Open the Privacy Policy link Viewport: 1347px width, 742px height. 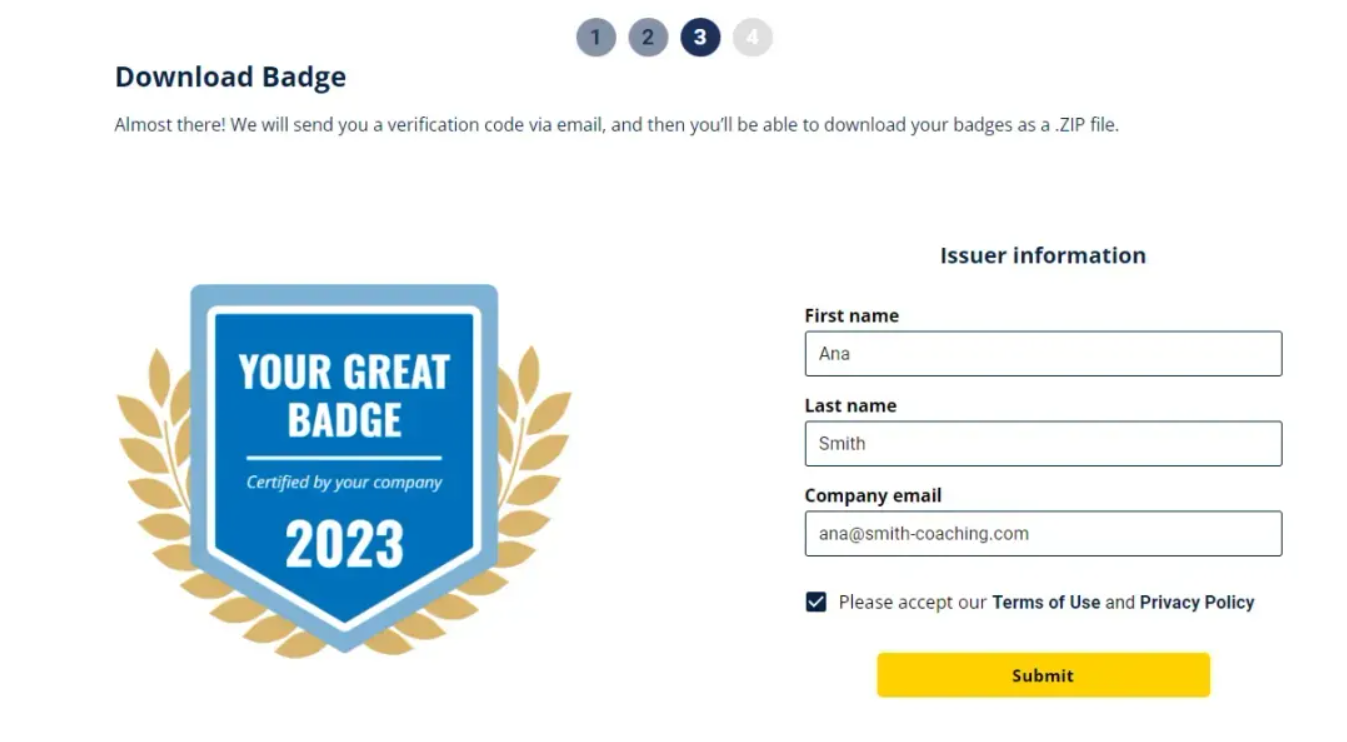1196,602
